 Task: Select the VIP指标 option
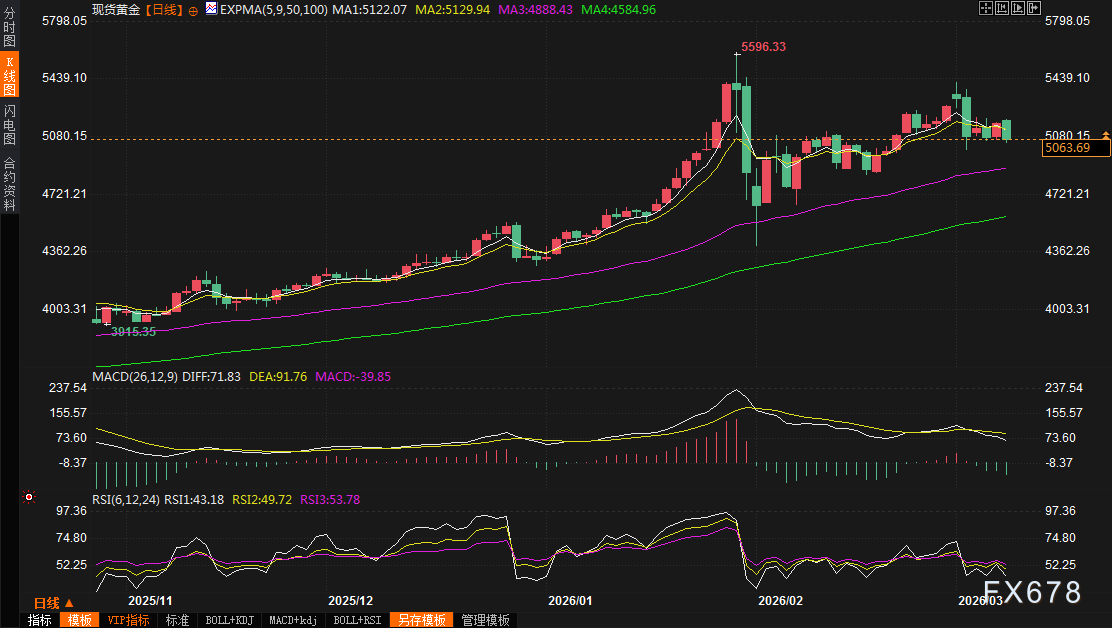[128, 620]
